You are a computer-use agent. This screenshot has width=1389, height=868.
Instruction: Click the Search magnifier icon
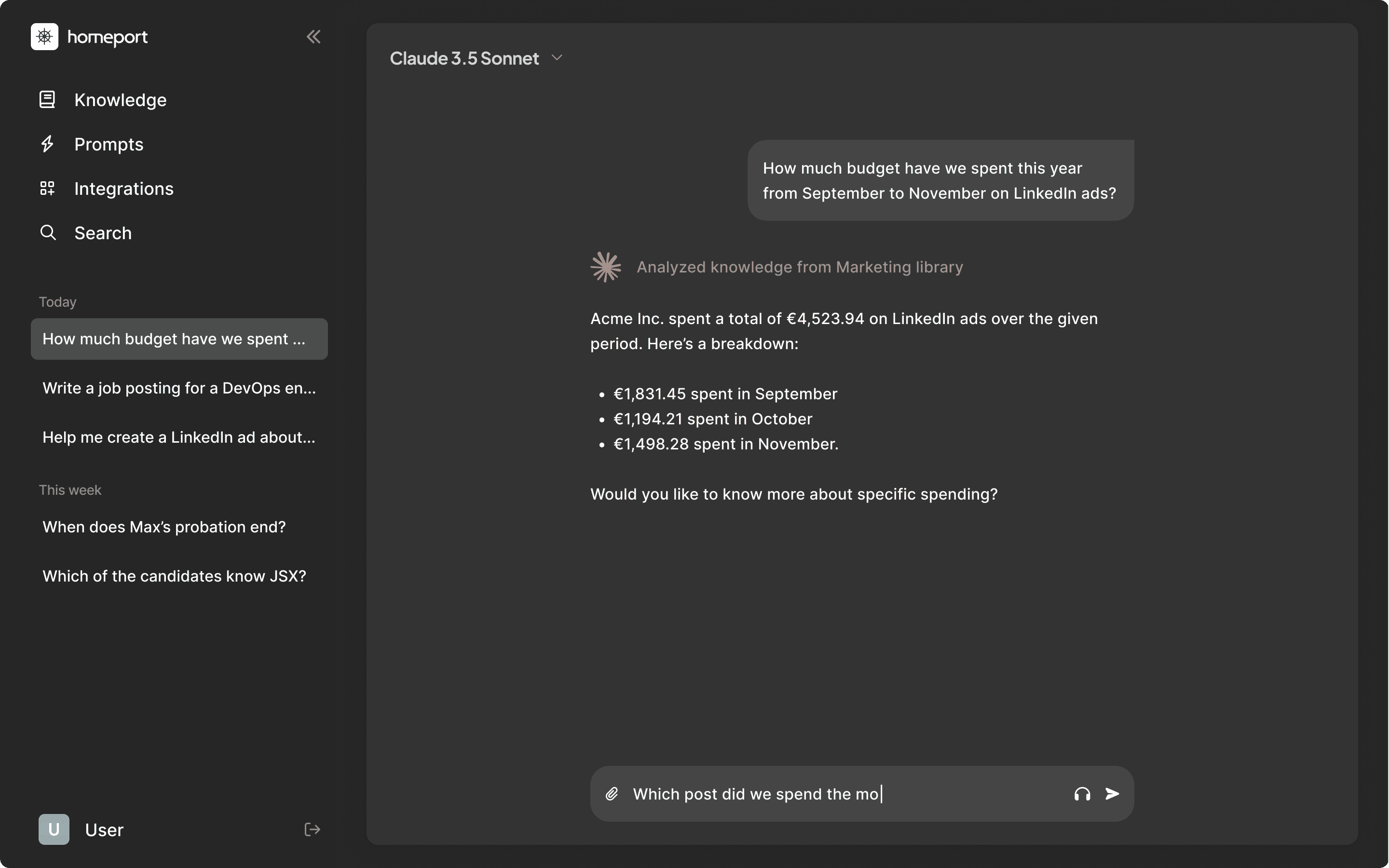tap(48, 232)
